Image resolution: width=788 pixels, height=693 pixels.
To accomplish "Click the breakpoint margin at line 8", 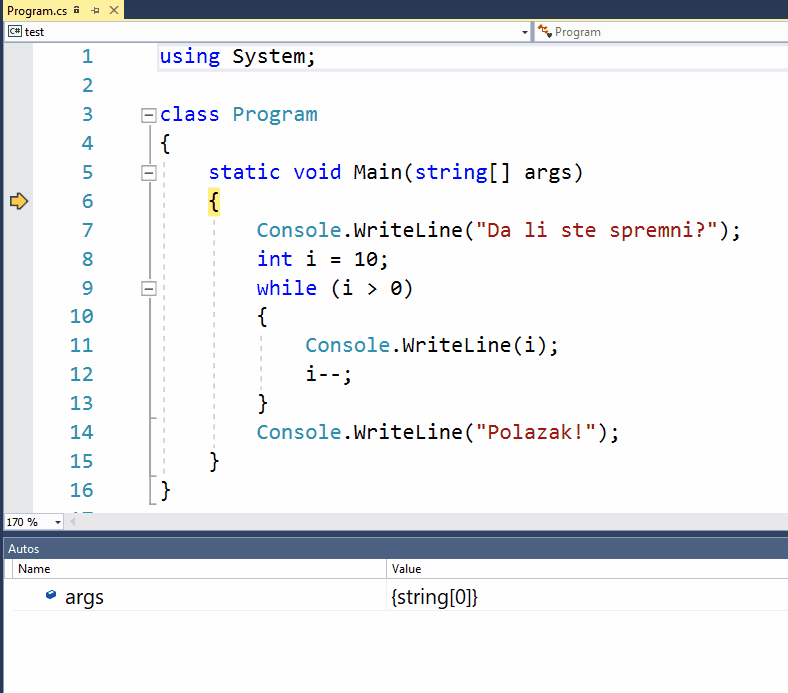I will pos(18,260).
